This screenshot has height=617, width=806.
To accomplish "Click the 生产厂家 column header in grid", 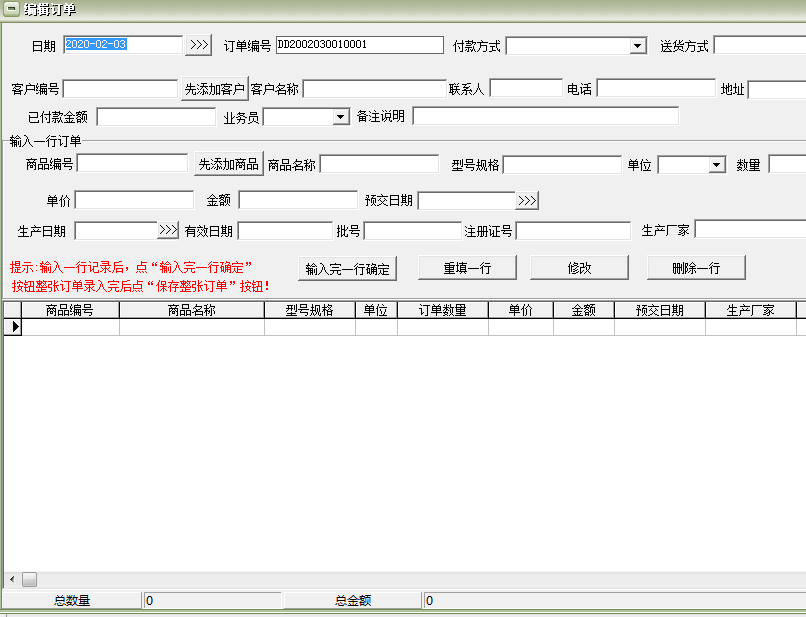I will [x=751, y=310].
